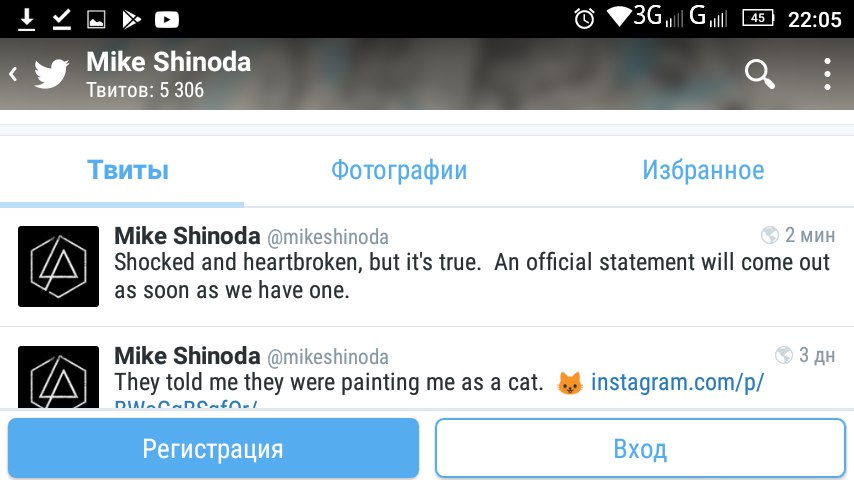Tap the alarm clock status icon
This screenshot has height=480, width=854.
[584, 19]
